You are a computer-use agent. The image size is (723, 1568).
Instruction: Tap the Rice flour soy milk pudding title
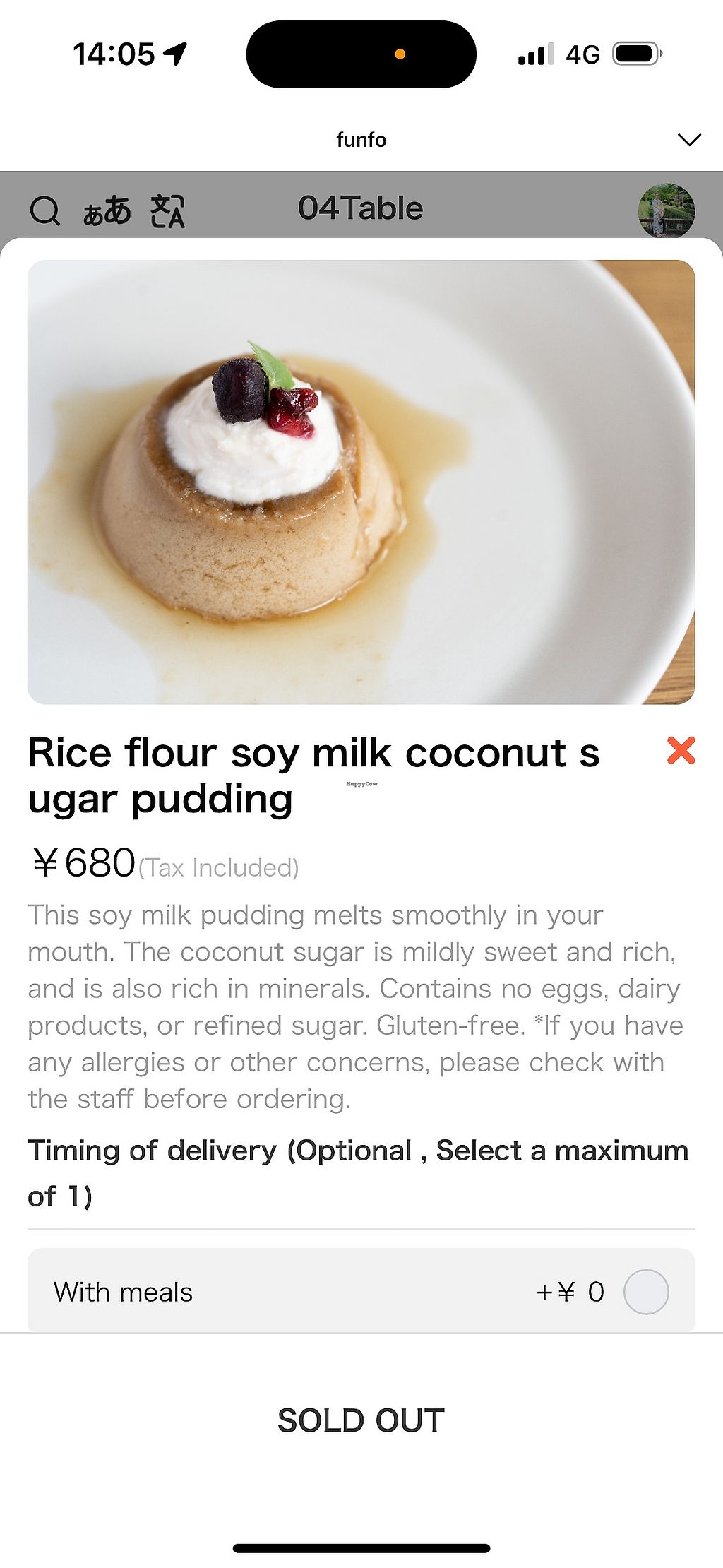pos(313,776)
